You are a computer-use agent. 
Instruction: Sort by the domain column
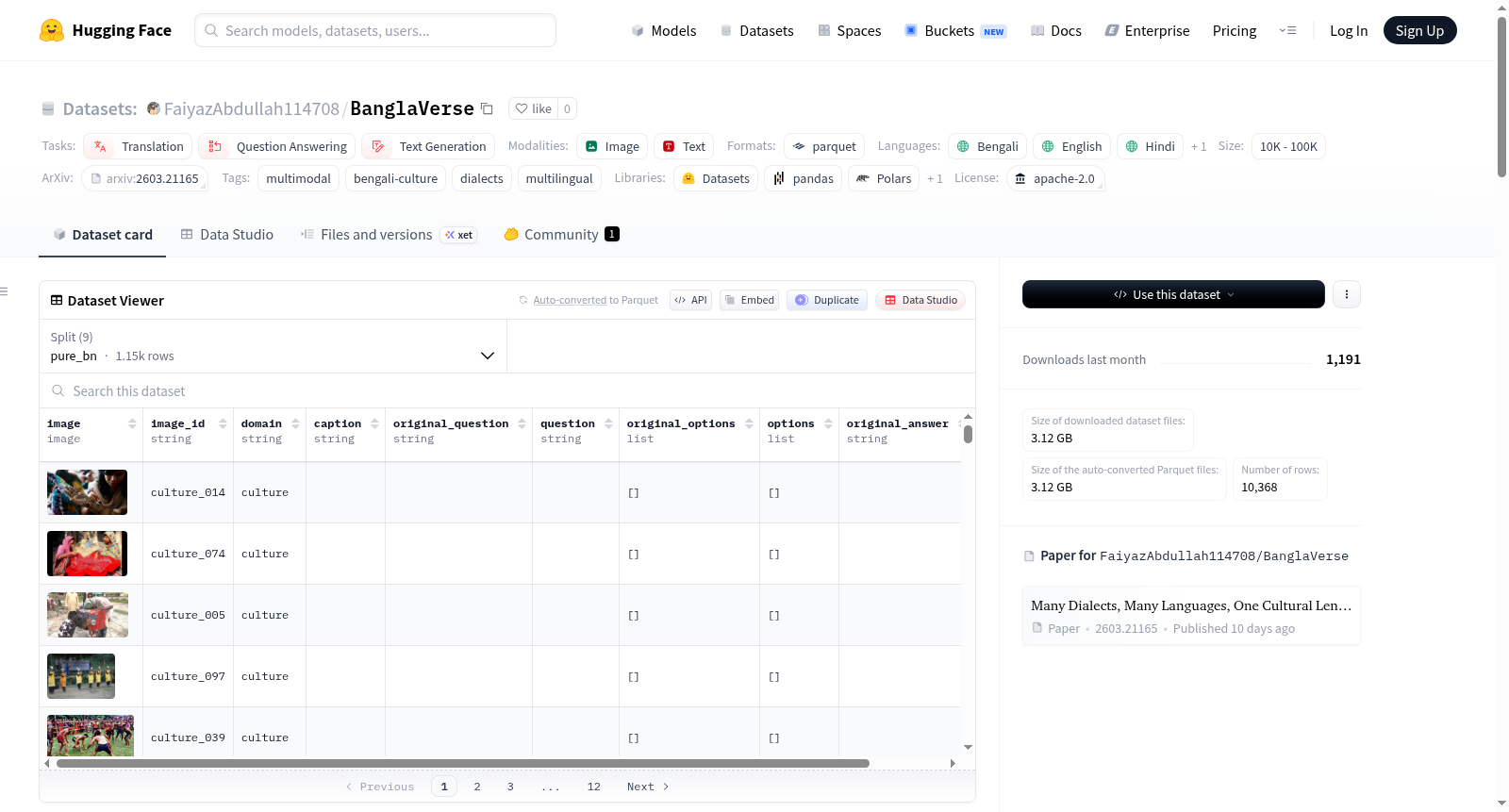tap(295, 423)
